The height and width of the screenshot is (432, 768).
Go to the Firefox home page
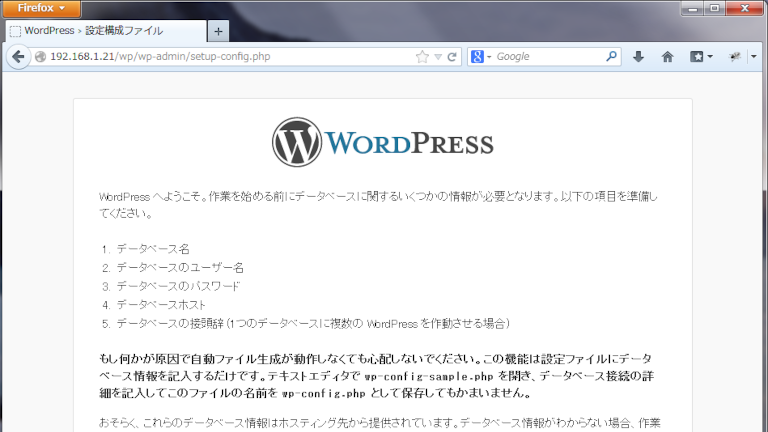pos(668,57)
